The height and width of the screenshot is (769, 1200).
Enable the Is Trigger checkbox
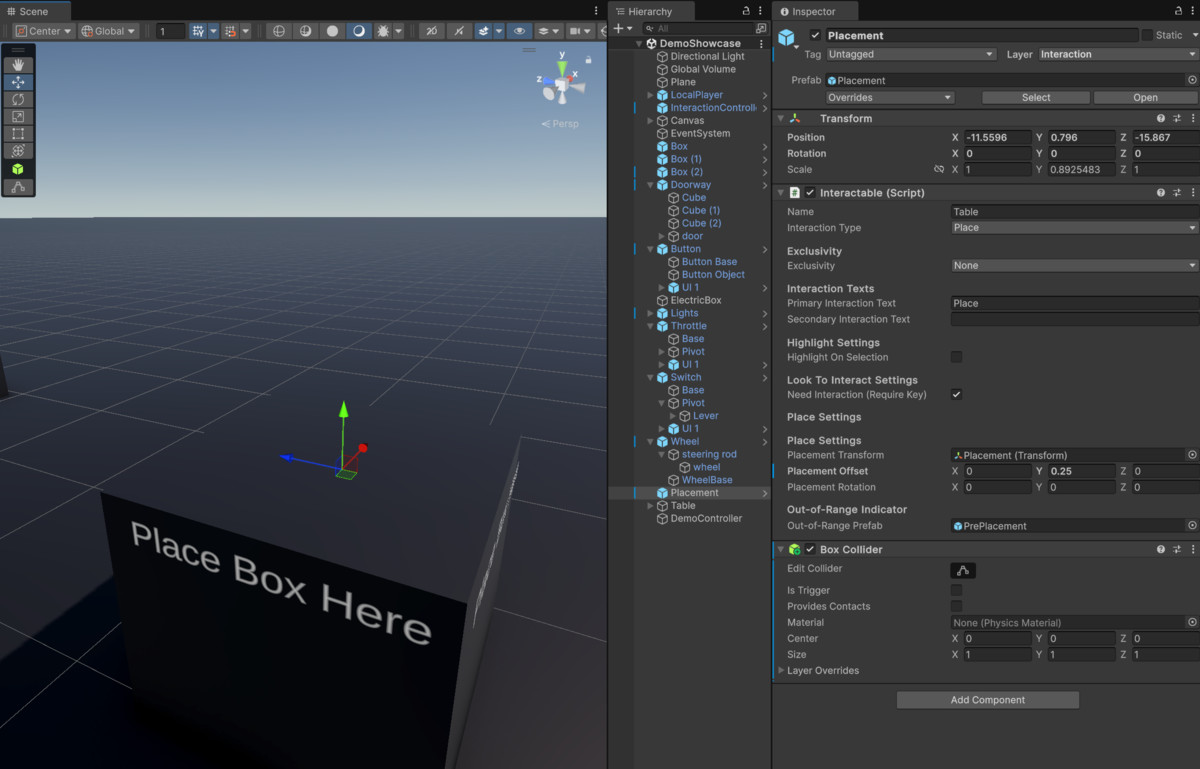[956, 590]
